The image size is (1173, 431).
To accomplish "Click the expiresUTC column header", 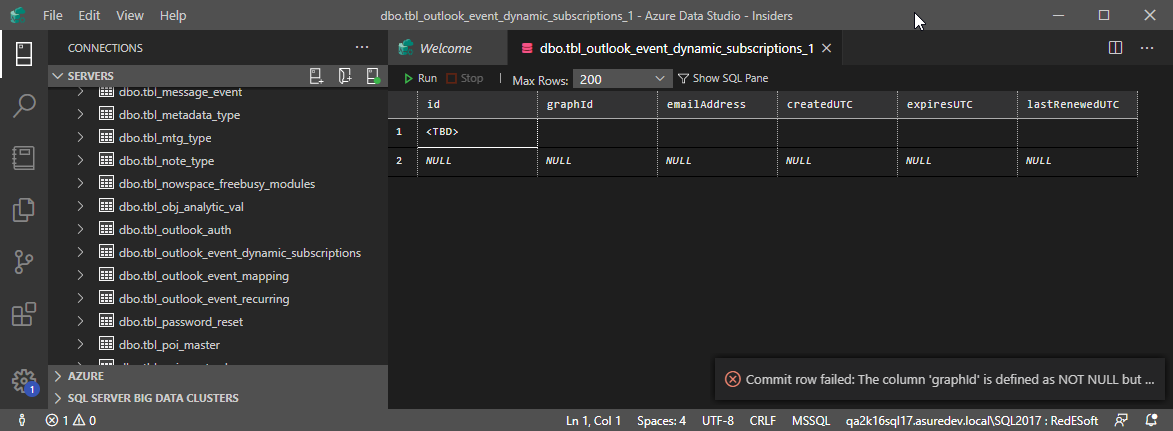I will [958, 104].
